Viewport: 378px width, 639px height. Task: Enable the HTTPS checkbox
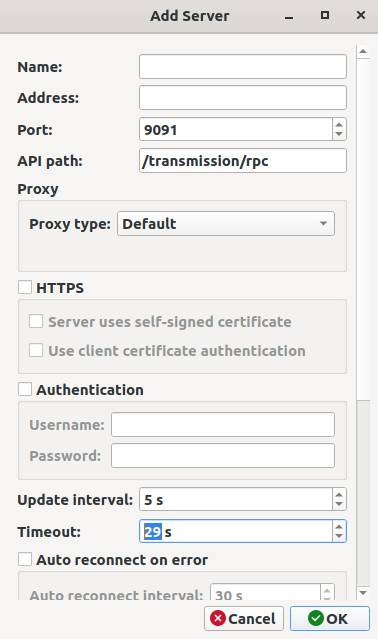[x=25, y=287]
